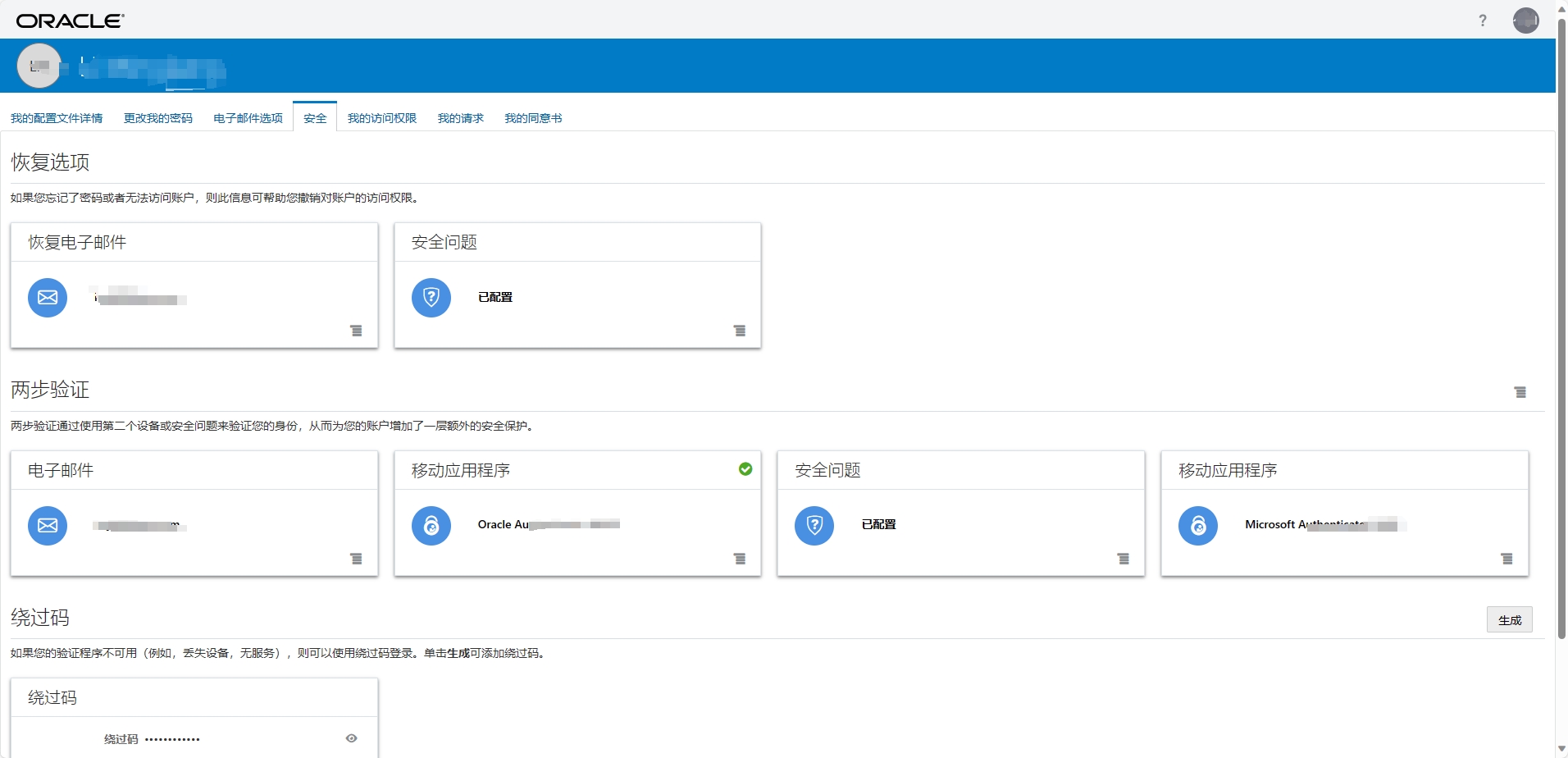Click the 绕过码 section heading

pyautogui.click(x=40, y=618)
